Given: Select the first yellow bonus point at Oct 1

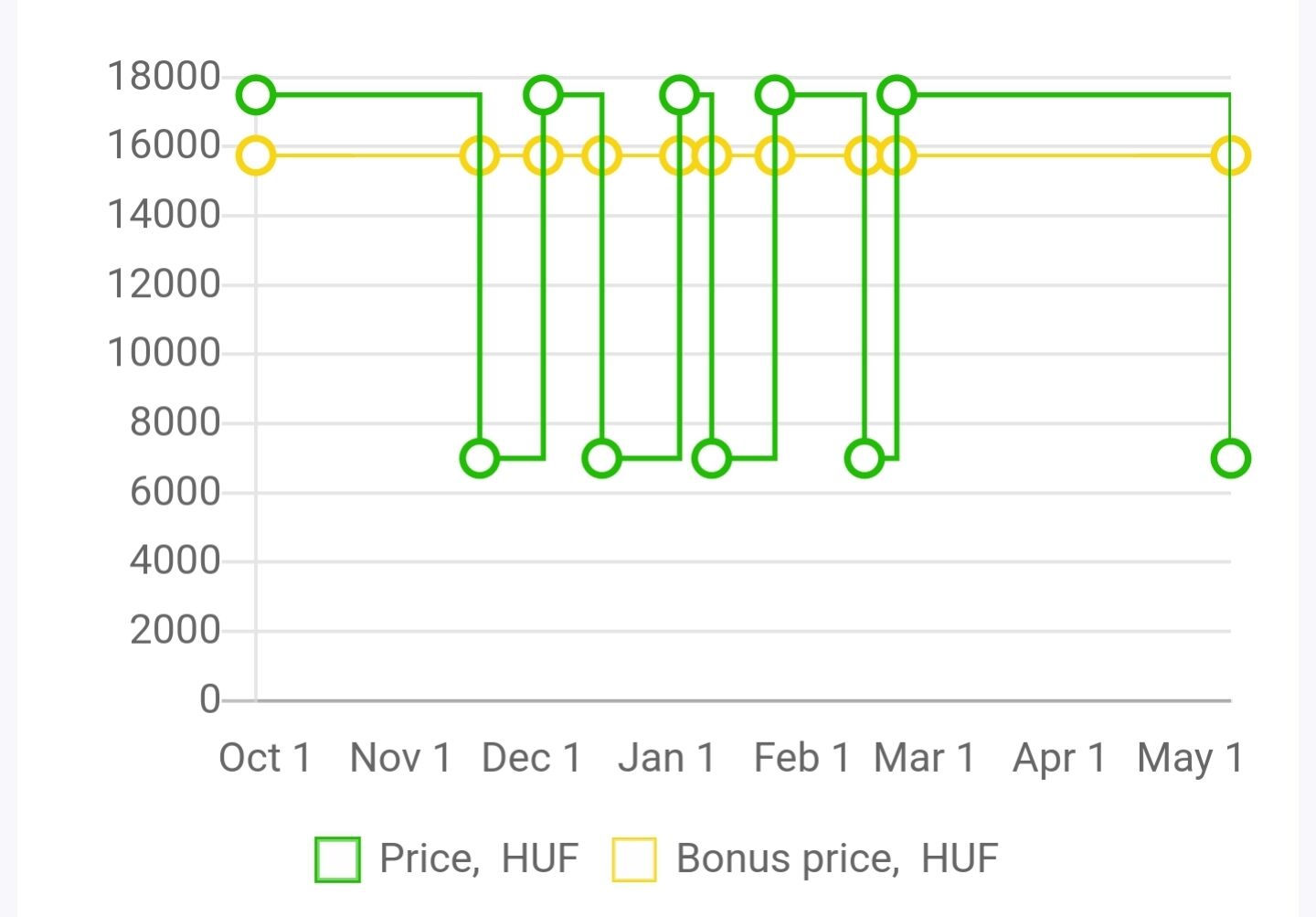Looking at the screenshot, I should pos(256,155).
